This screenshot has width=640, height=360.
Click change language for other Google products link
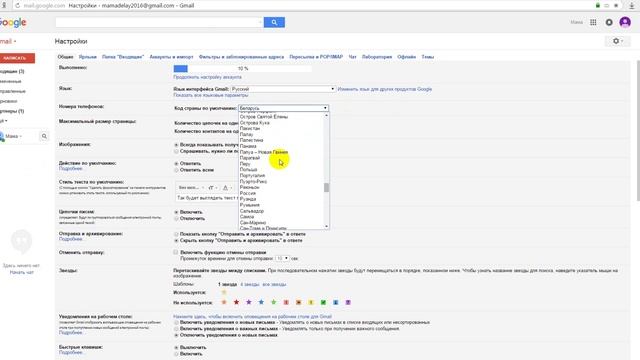[384, 89]
